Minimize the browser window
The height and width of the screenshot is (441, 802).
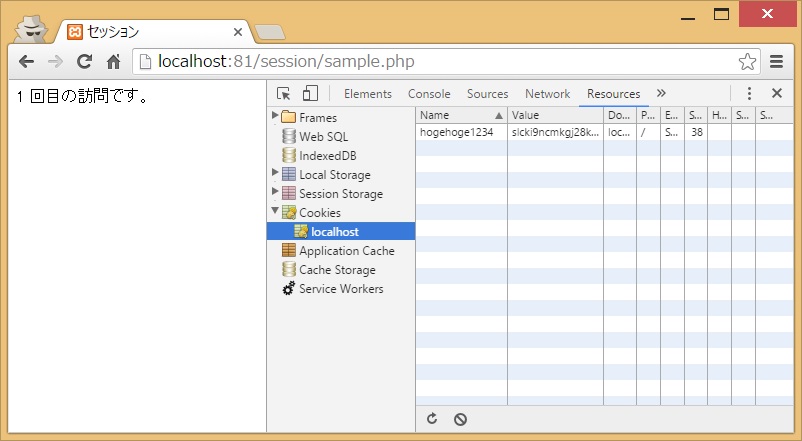click(x=688, y=17)
